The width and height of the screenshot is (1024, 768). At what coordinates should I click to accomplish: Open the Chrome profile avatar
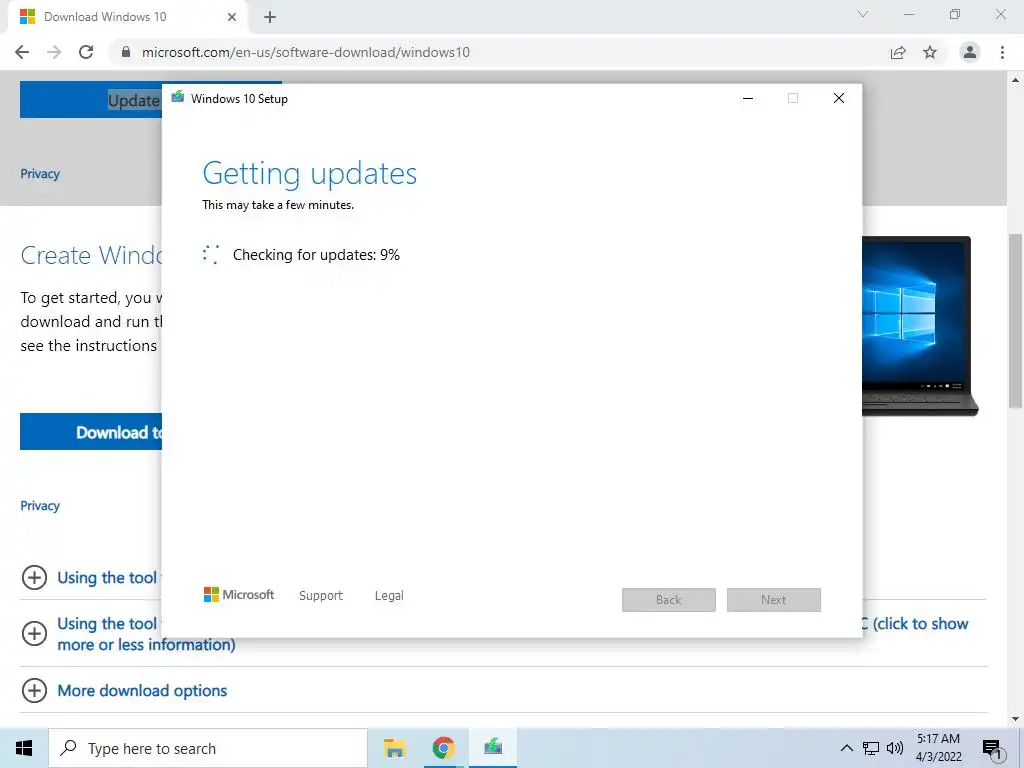[x=970, y=52]
